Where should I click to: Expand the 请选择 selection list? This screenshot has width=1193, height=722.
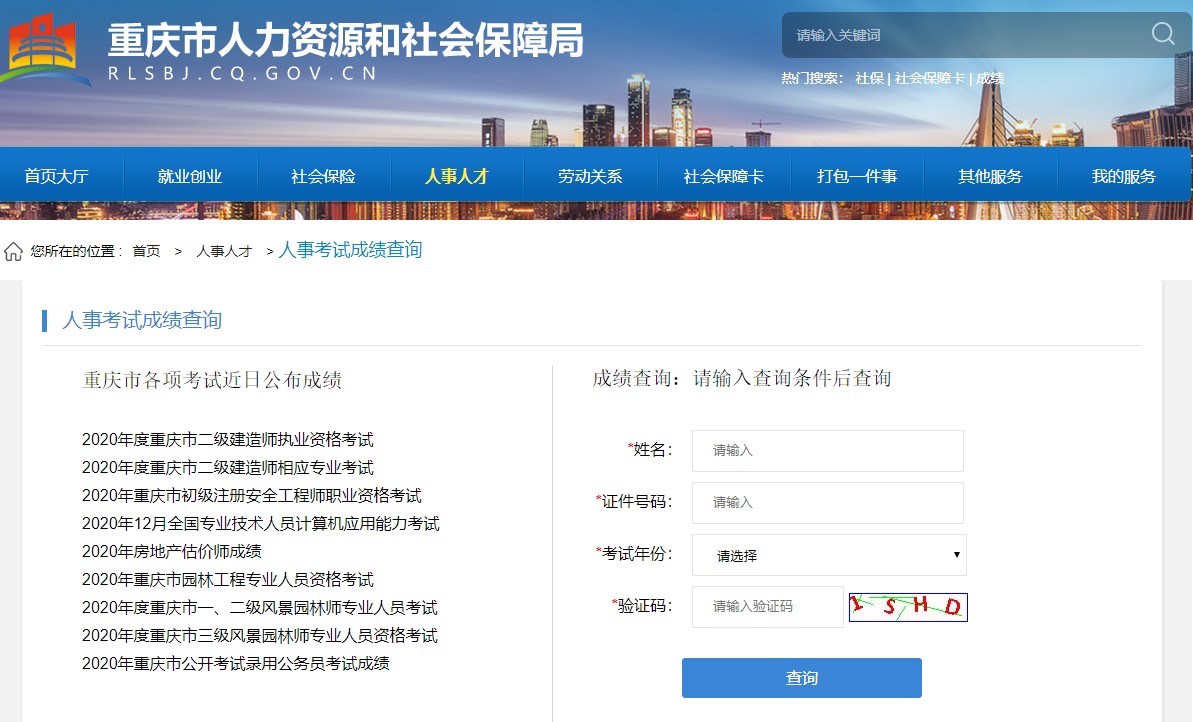(828, 555)
